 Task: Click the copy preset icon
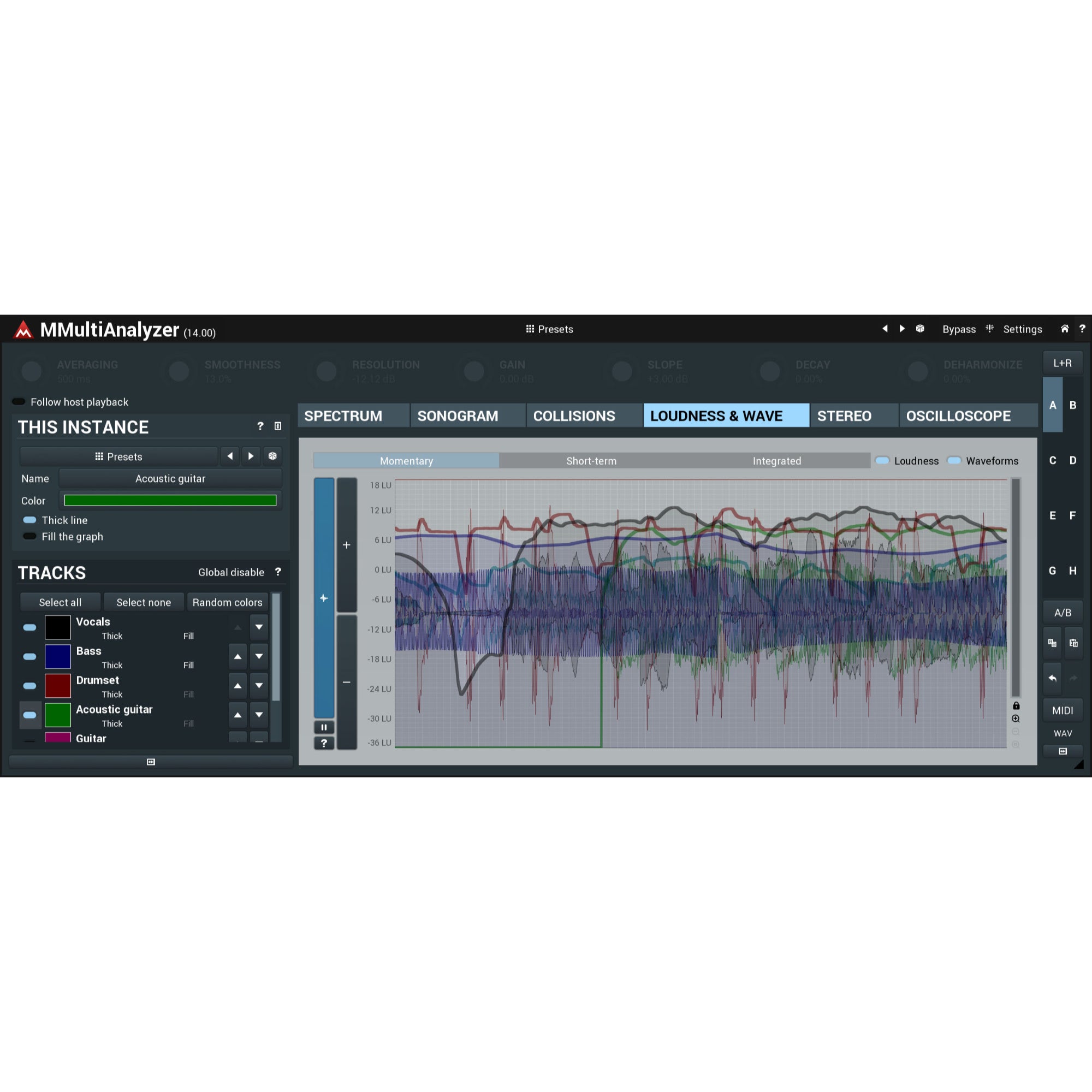coord(1053,643)
